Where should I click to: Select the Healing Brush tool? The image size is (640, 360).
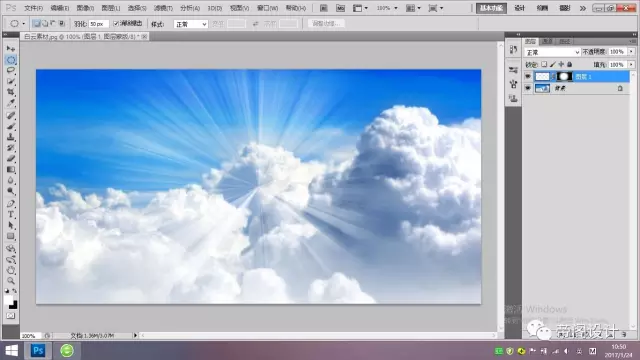click(x=11, y=116)
